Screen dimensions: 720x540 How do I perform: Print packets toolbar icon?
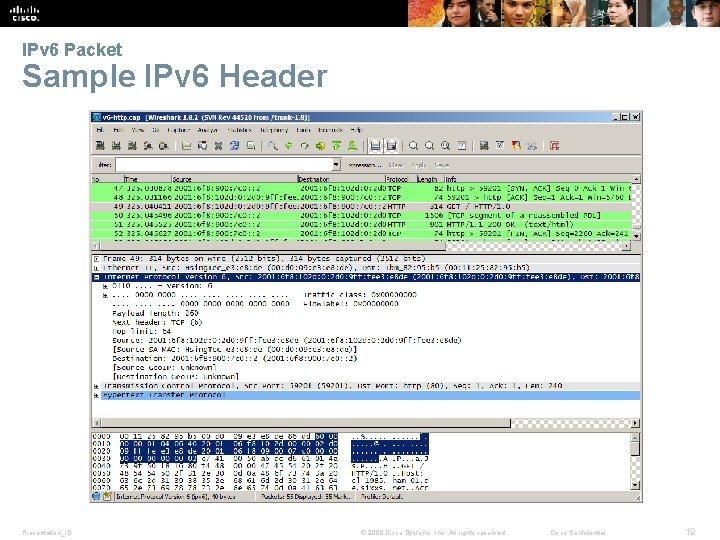click(250, 146)
